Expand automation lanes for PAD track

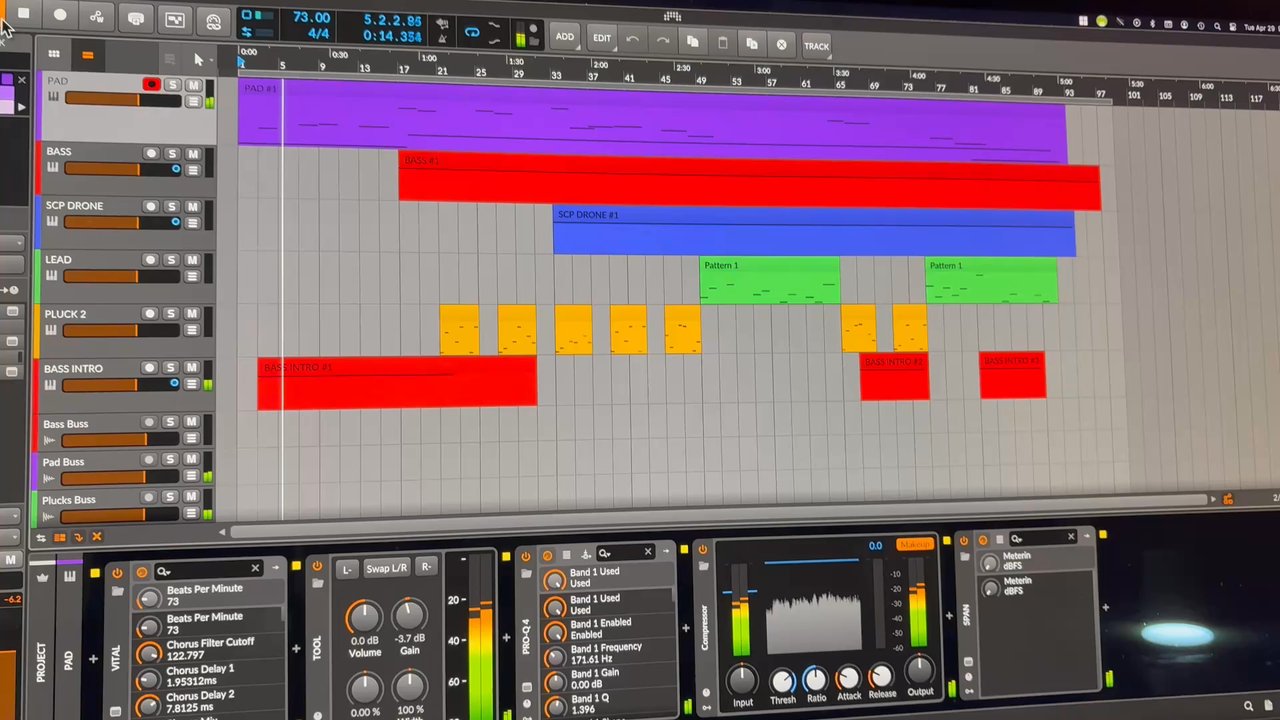click(193, 102)
